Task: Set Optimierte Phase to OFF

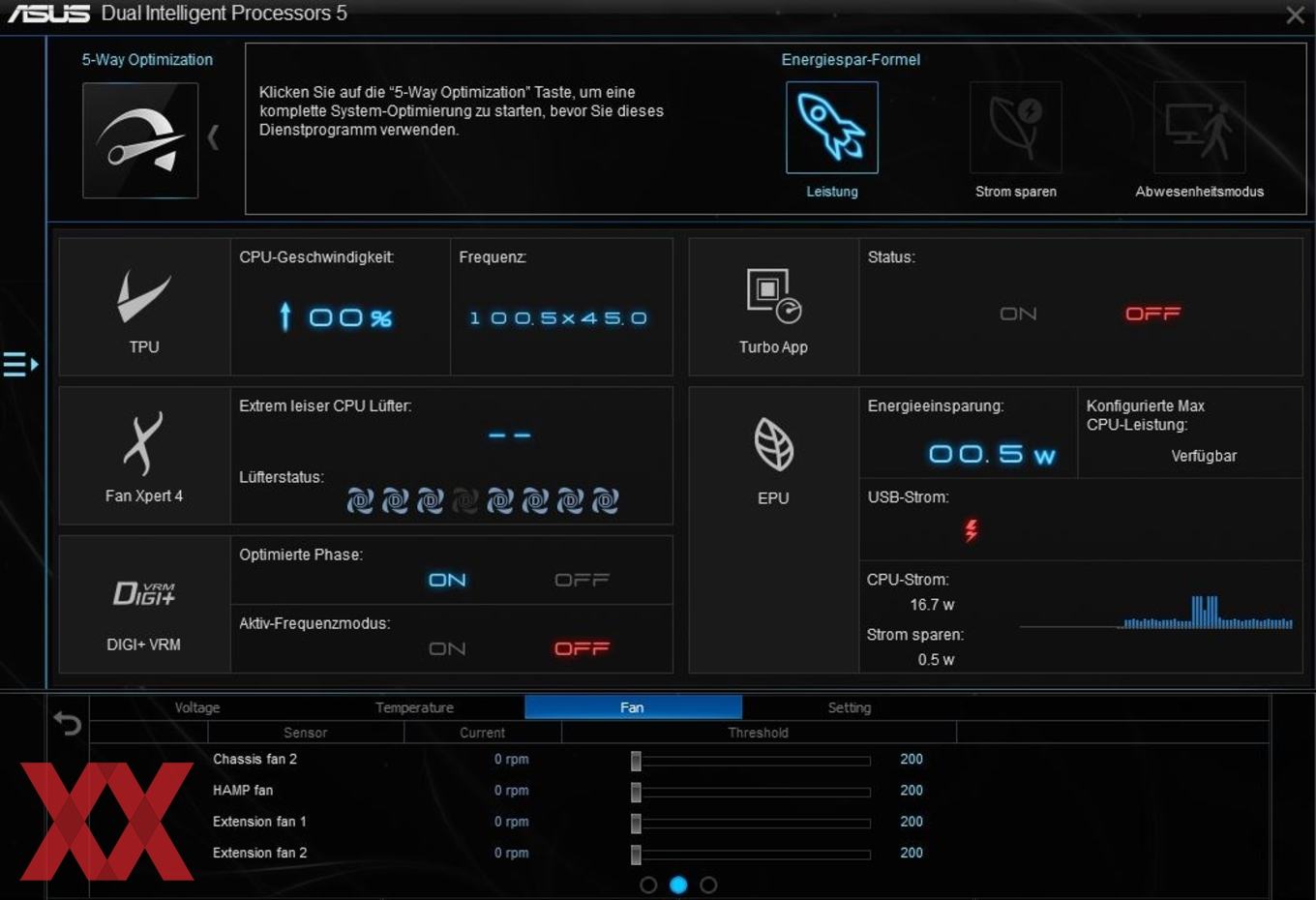Action: [582, 580]
